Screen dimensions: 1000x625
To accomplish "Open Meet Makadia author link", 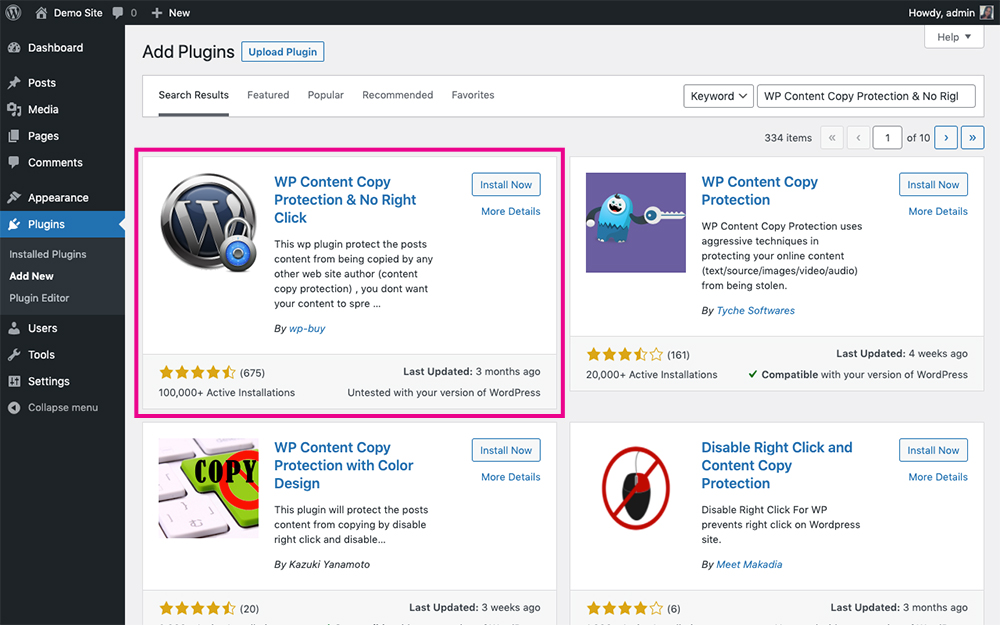I will click(749, 564).
